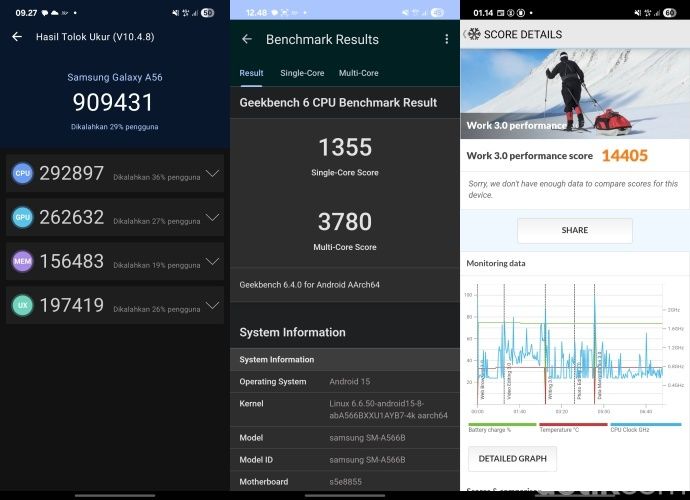Screen dimensions: 690x500
Task: Tap the Samsung Galaxy A56 device name
Action: click(x=115, y=77)
